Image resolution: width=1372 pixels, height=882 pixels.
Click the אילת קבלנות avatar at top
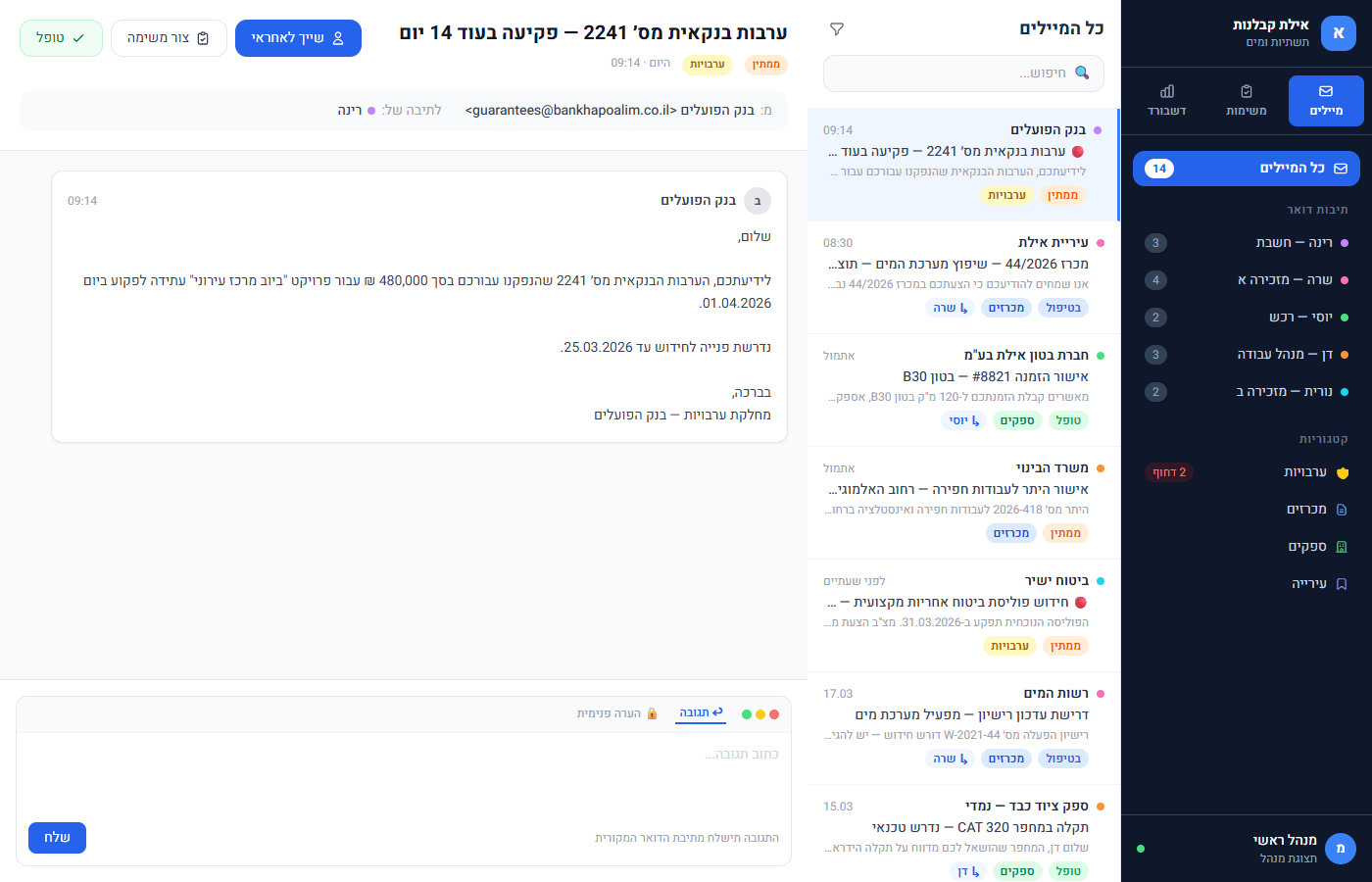pyautogui.click(x=1339, y=32)
